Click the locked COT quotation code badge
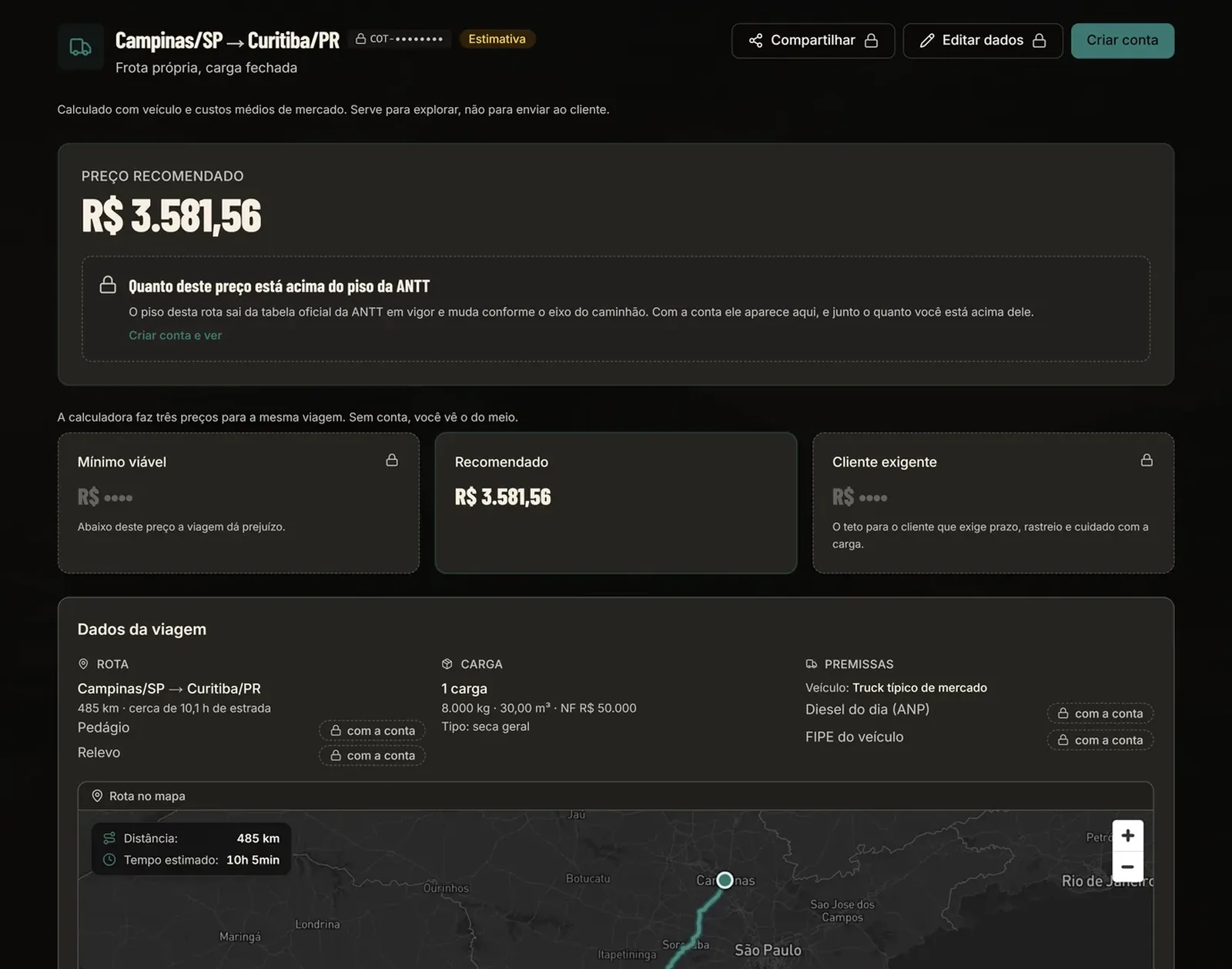 pos(399,39)
